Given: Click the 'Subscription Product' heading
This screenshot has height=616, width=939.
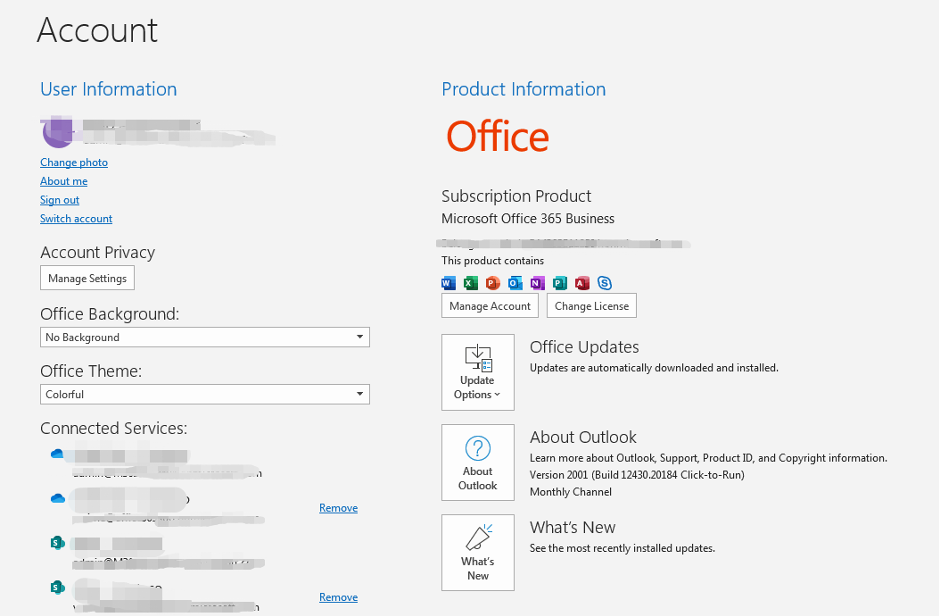Looking at the screenshot, I should coord(516,196).
